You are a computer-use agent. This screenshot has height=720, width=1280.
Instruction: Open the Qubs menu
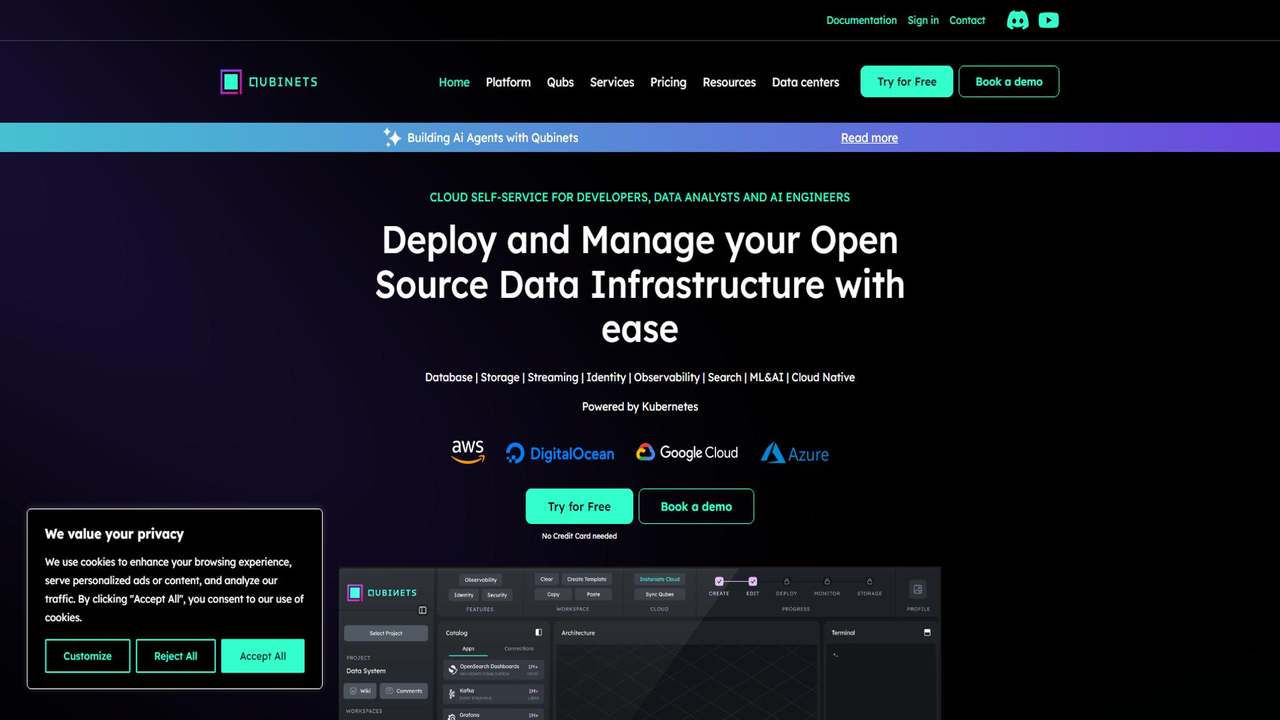560,82
